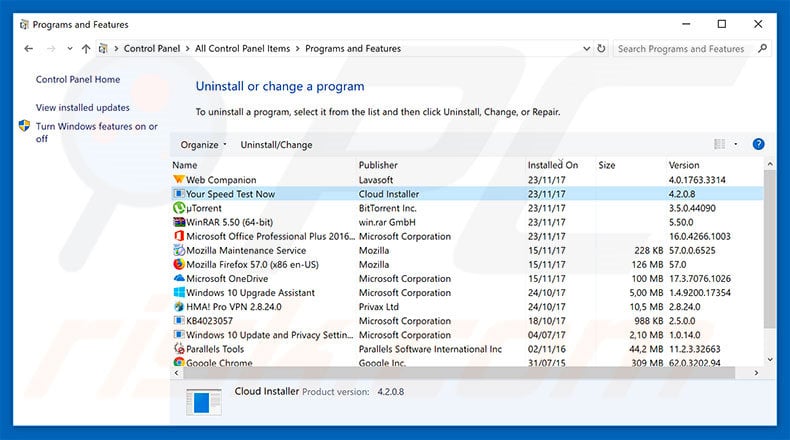Image resolution: width=790 pixels, height=440 pixels.
Task: Navigate to Control Panel breadcrumb
Action: pyautogui.click(x=152, y=48)
